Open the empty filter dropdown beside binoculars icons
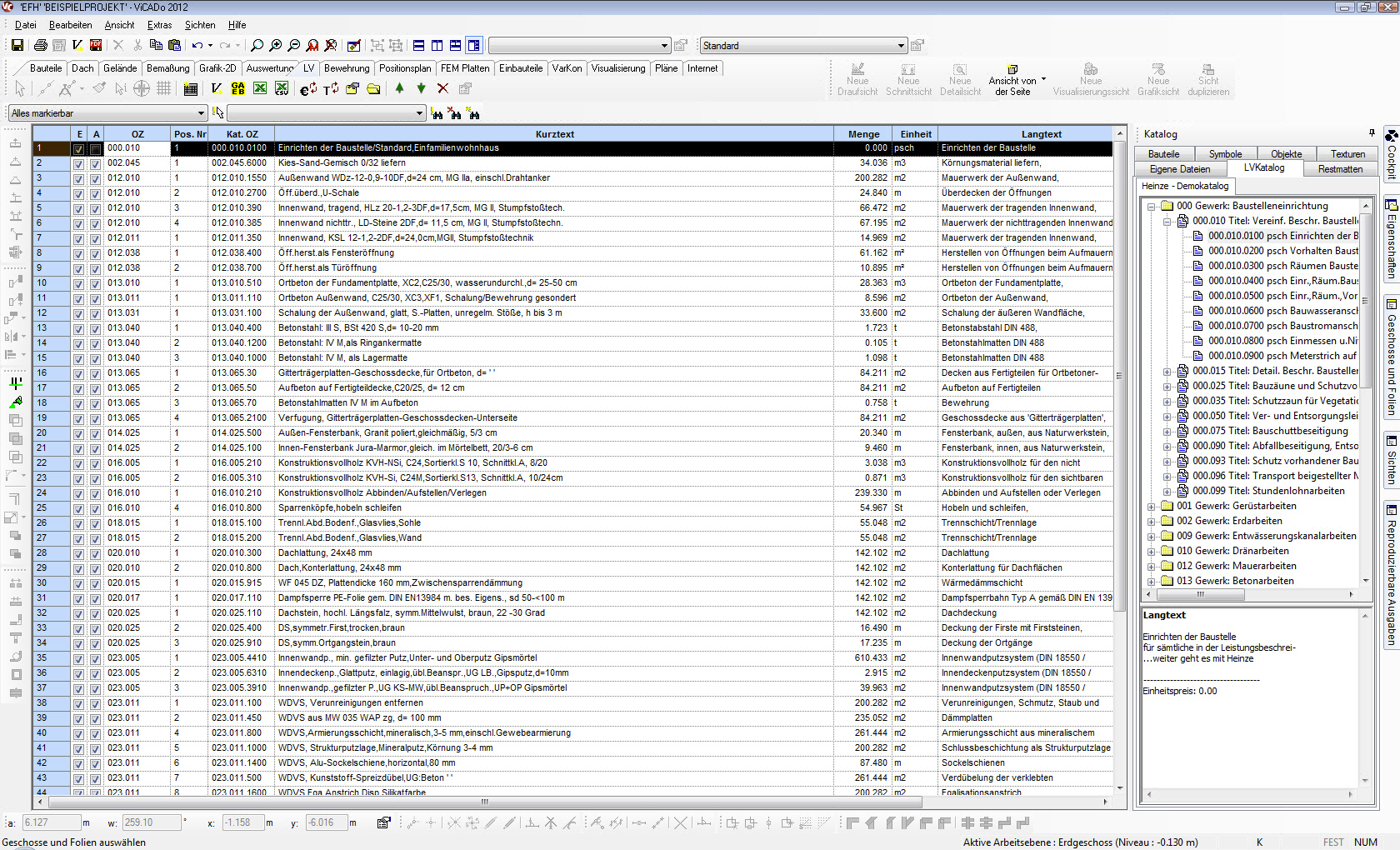Image resolution: width=1400 pixels, height=850 pixels. [326, 113]
